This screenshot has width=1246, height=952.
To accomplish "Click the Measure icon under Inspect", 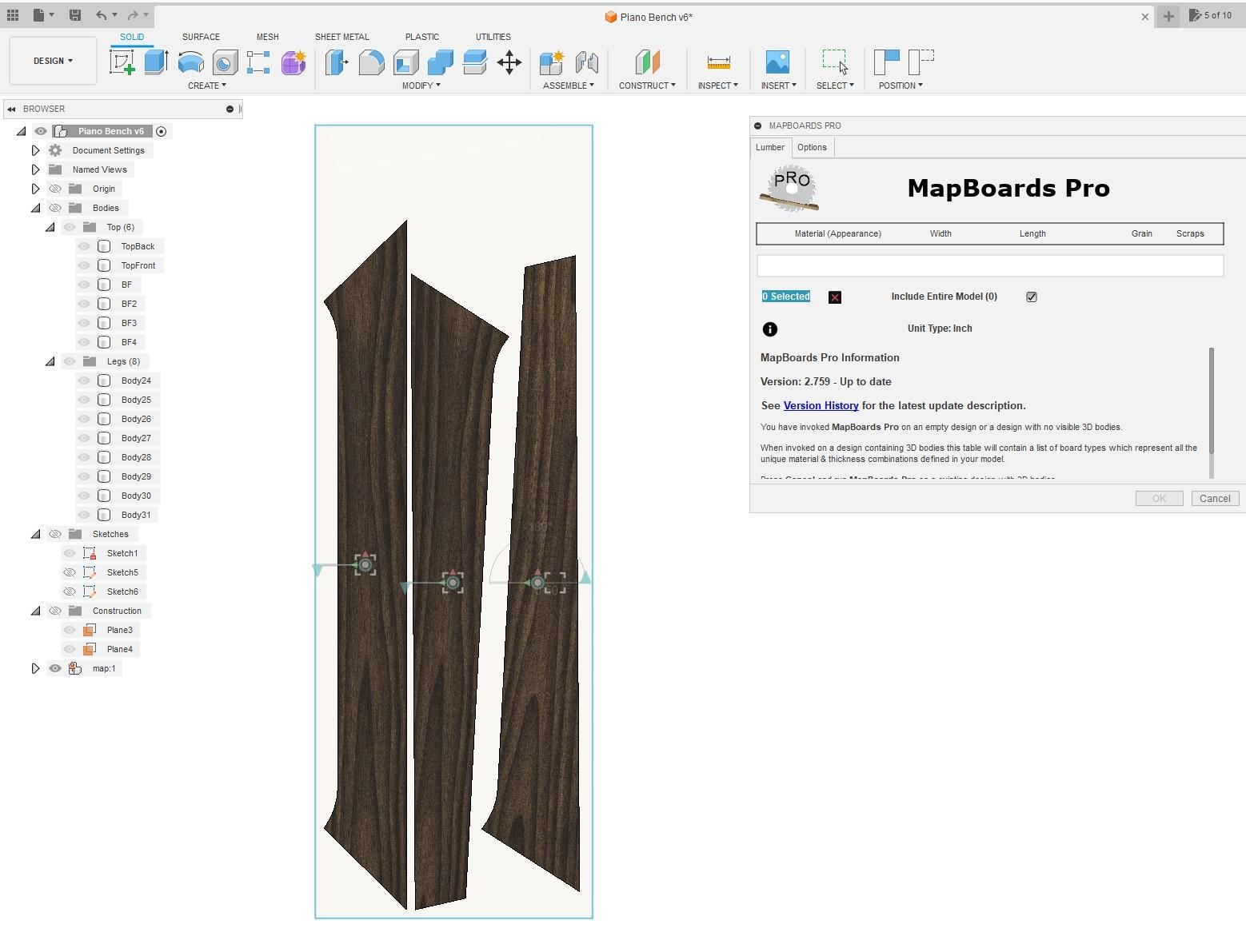I will click(x=718, y=62).
